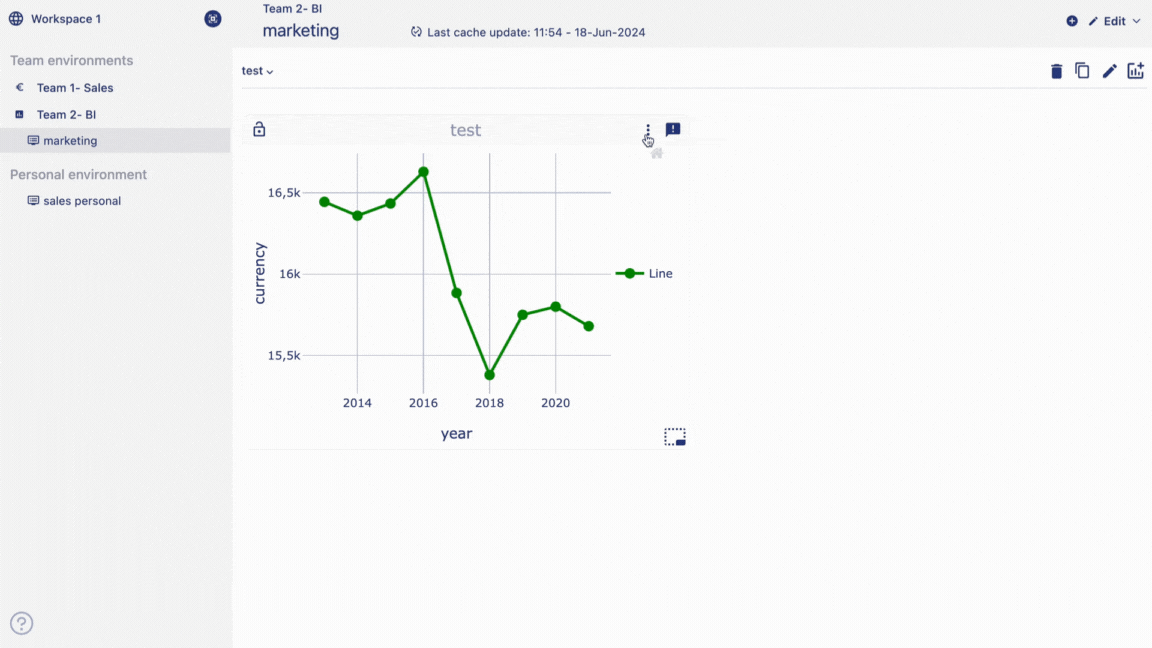Open the Team 1- Sales environment
Viewport: 1152px width, 648px height.
pyautogui.click(x=75, y=88)
